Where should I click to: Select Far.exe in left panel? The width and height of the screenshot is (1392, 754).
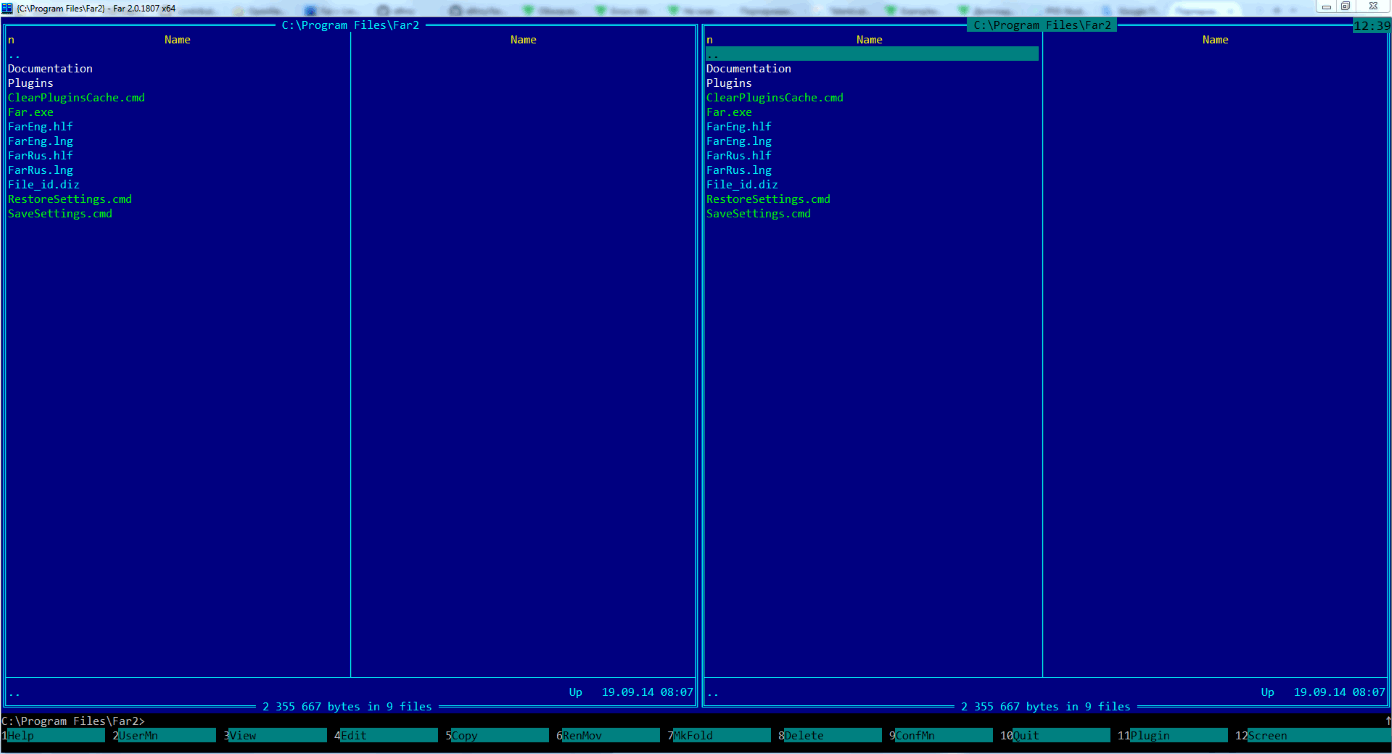click(30, 112)
